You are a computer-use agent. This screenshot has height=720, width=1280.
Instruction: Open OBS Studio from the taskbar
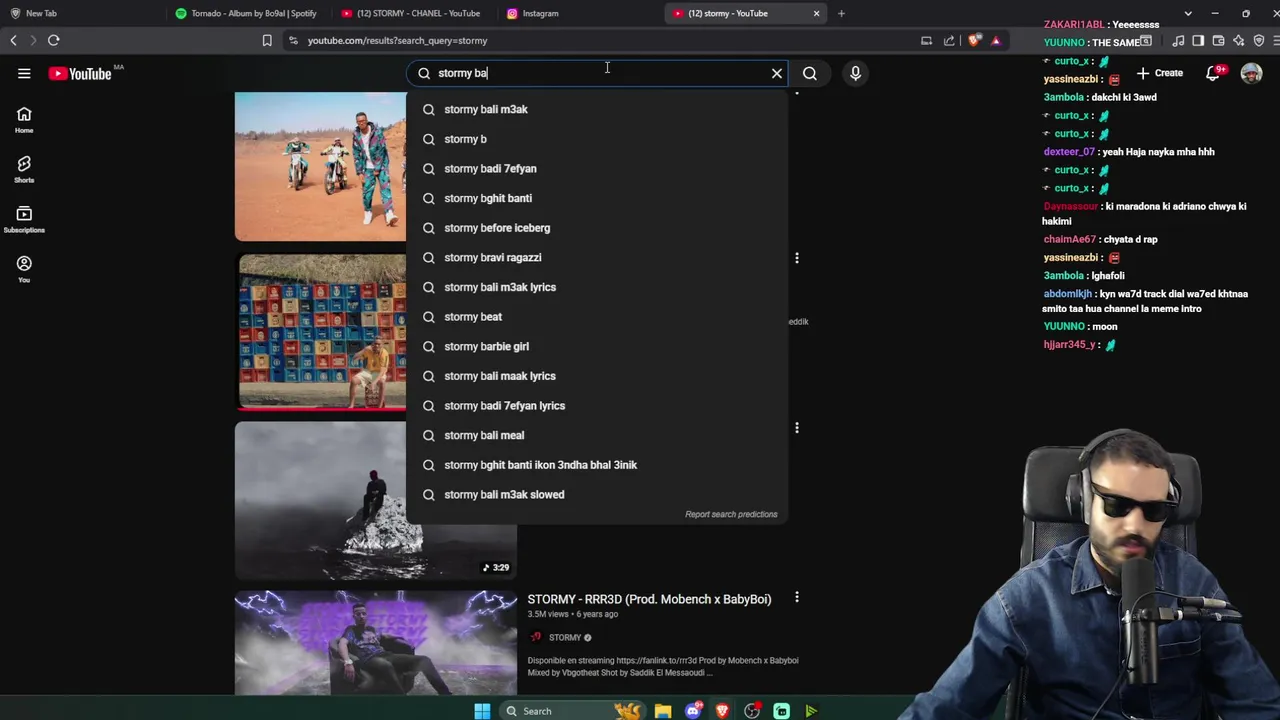(x=752, y=711)
